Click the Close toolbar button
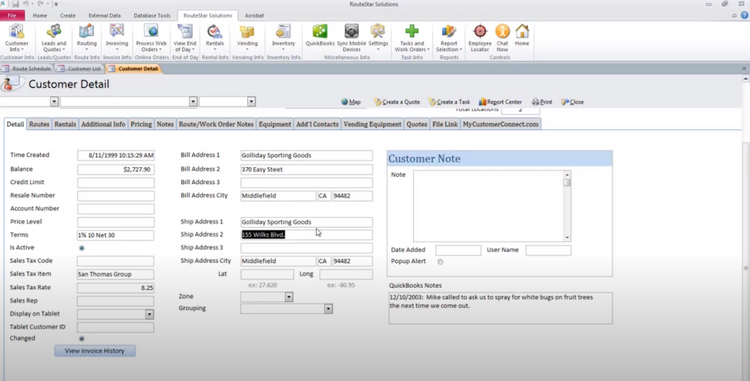Image resolution: width=750 pixels, height=381 pixels. (x=573, y=102)
